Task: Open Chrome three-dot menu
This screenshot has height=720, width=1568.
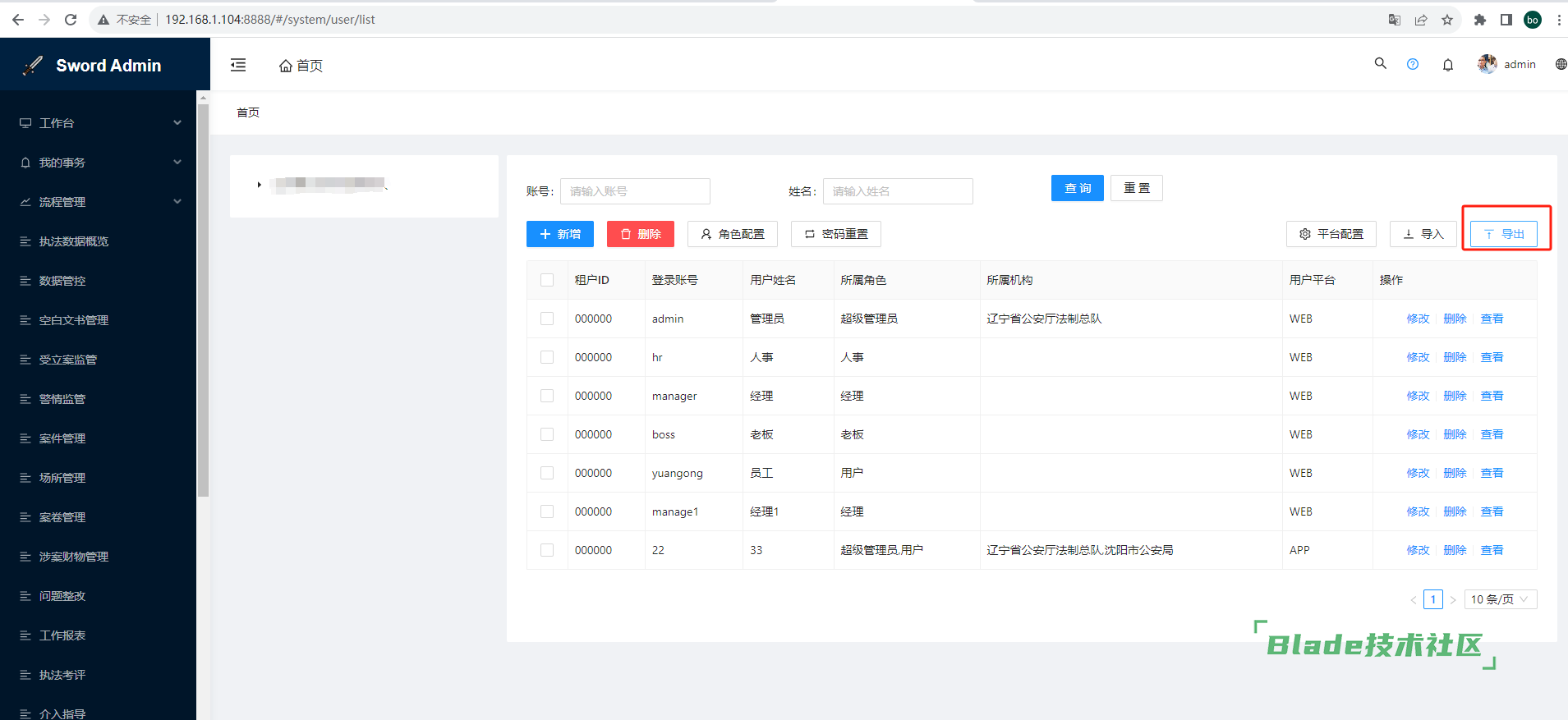Action: click(x=1559, y=20)
